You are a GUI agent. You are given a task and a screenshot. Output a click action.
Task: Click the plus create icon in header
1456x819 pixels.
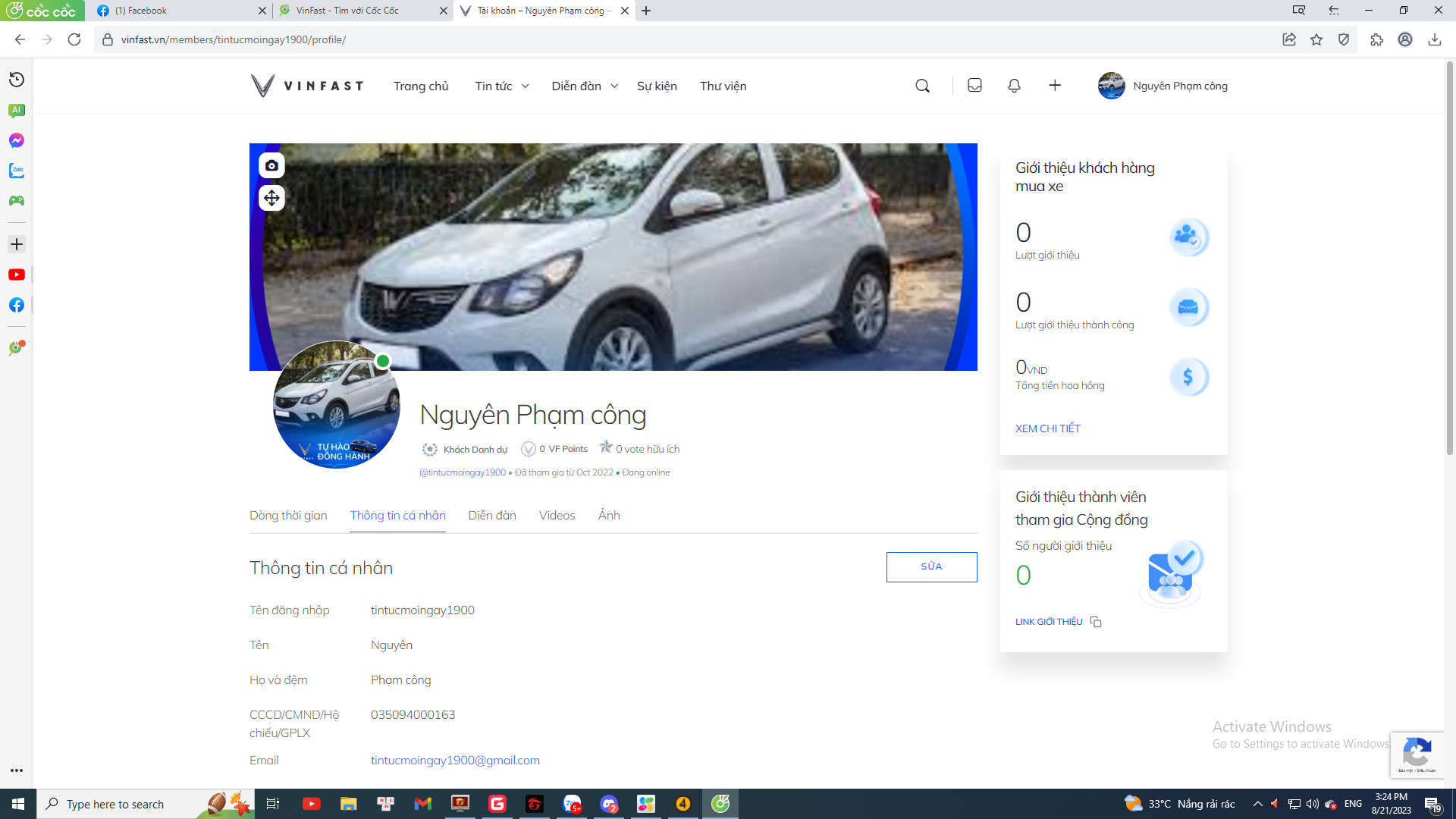[1055, 86]
